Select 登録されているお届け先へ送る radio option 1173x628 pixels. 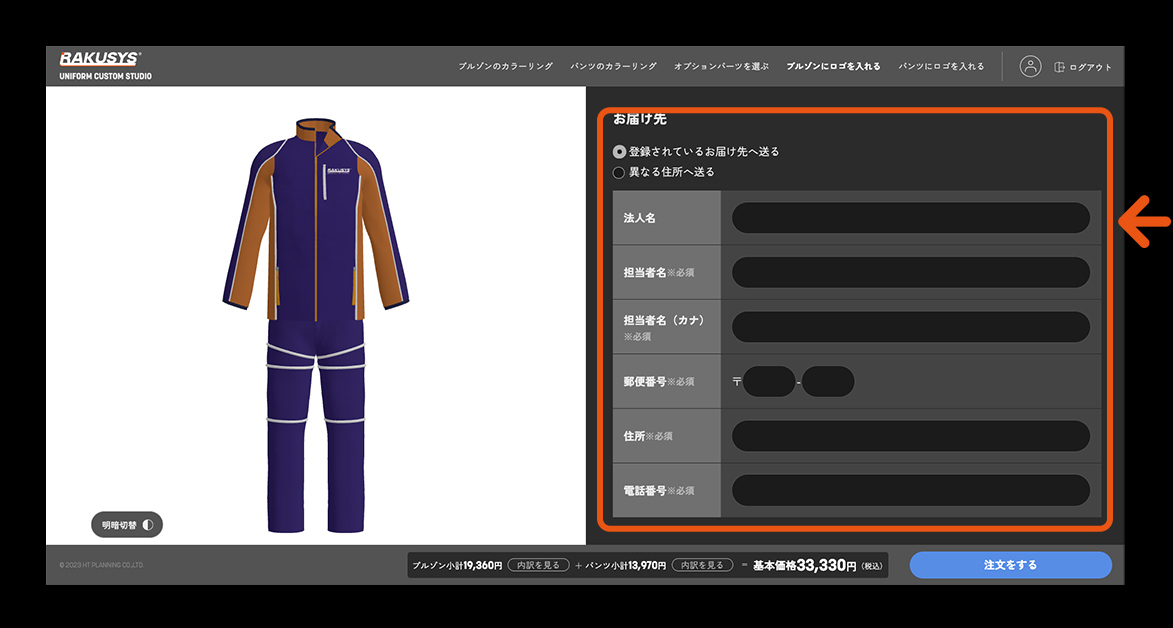[x=620, y=152]
